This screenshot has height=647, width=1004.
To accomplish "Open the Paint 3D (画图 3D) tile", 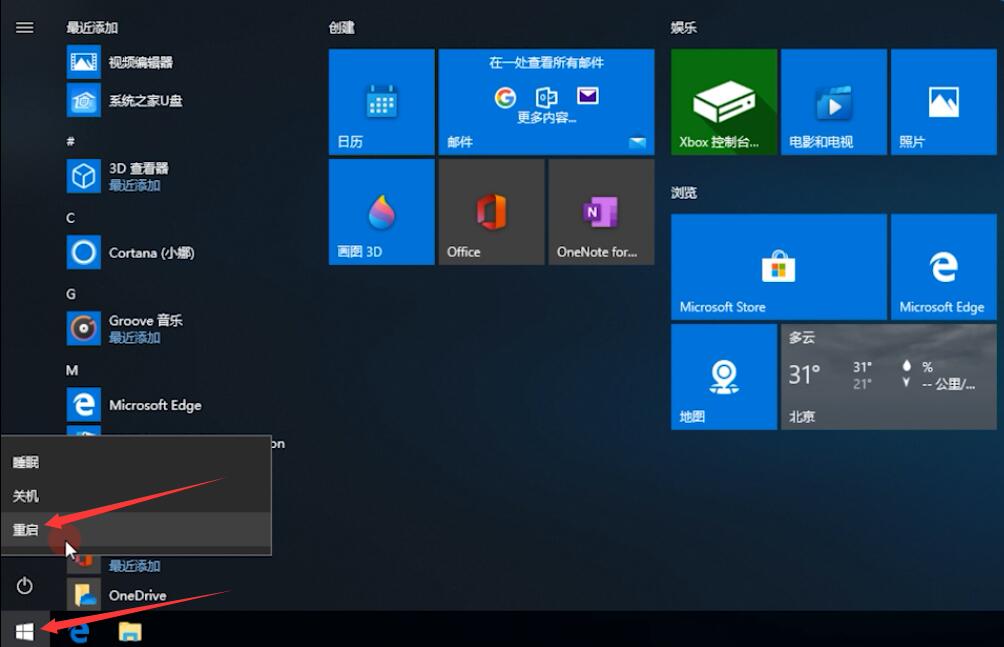I will click(x=381, y=212).
